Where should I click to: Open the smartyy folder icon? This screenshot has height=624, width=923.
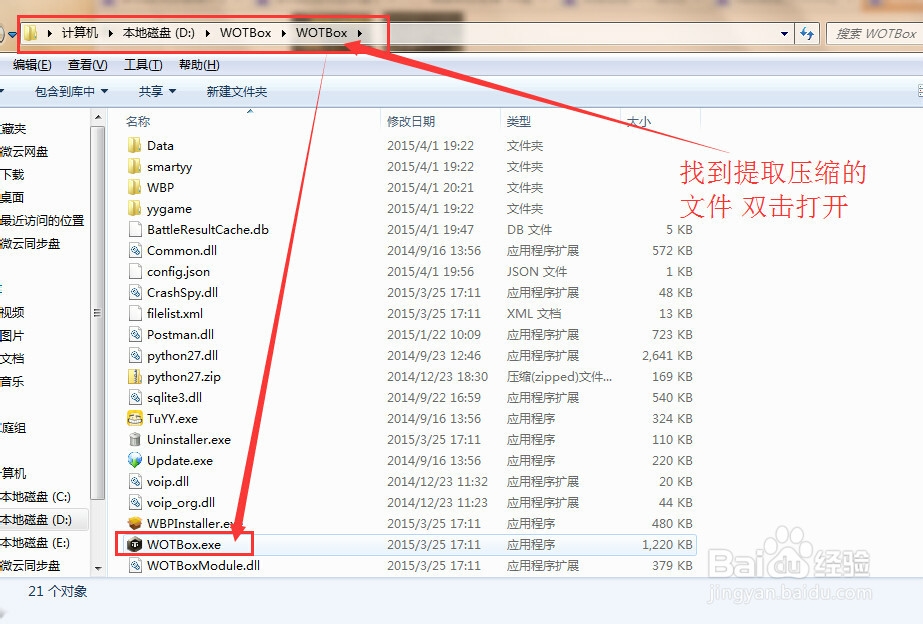click(x=135, y=167)
